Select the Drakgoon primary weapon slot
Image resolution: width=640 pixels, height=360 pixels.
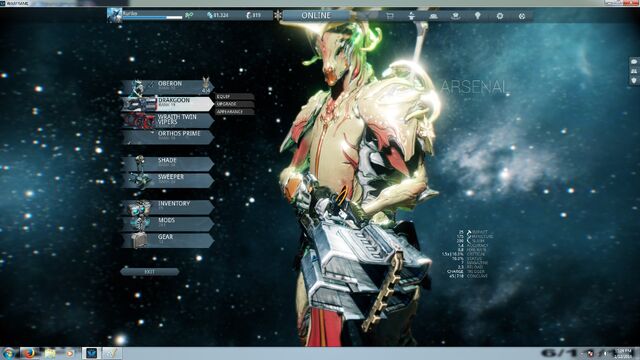pyautogui.click(x=167, y=104)
